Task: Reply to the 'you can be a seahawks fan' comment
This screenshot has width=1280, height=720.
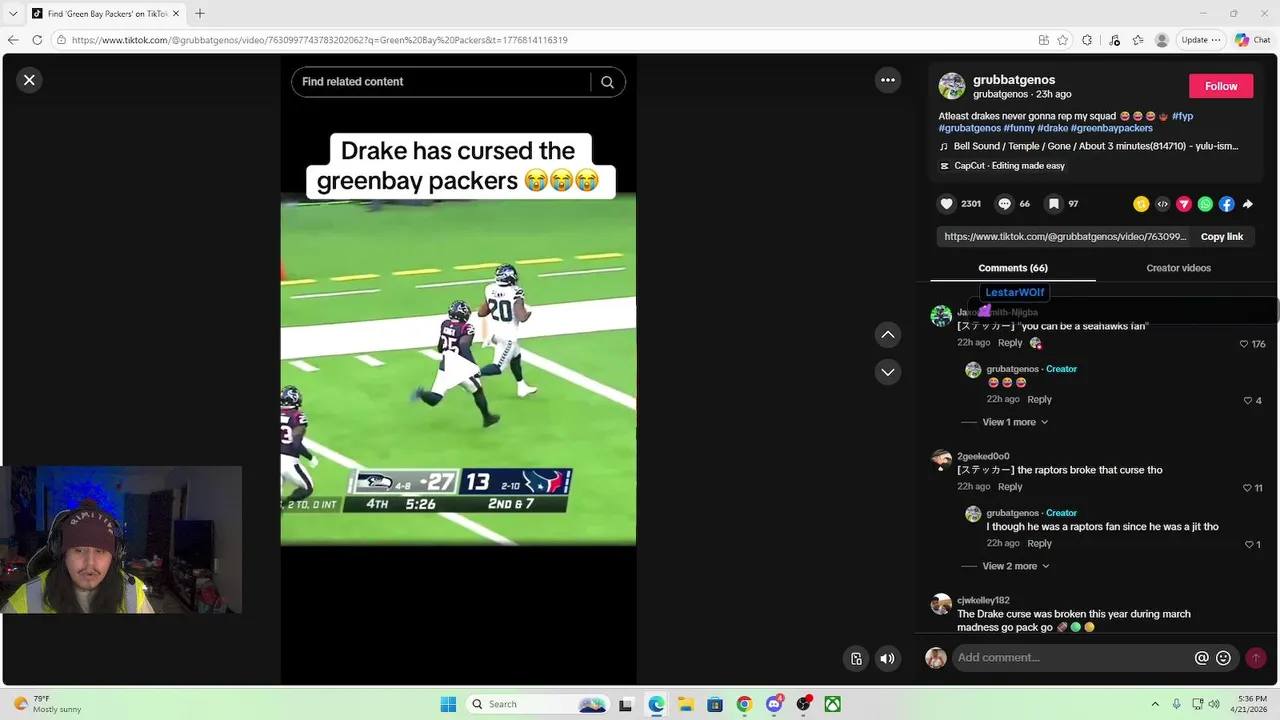Action: tap(1010, 343)
